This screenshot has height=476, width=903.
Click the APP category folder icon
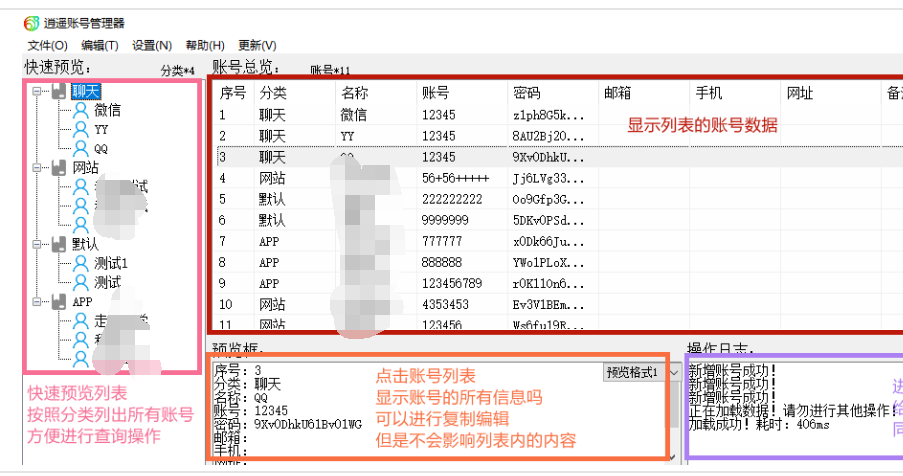(x=58, y=301)
